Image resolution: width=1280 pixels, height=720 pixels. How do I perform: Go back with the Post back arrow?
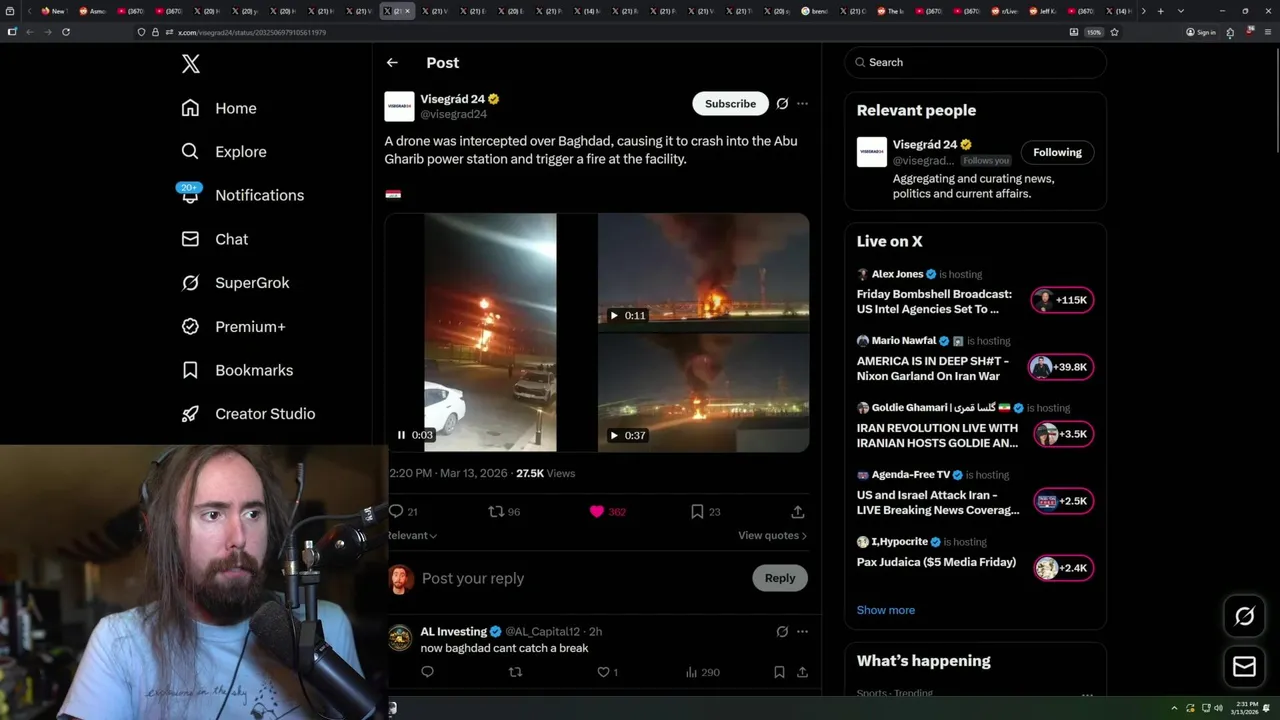point(392,62)
